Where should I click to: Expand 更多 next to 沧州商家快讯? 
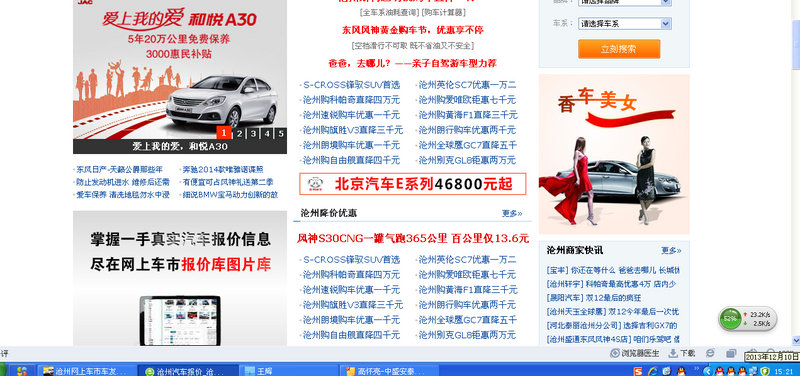[671, 250]
